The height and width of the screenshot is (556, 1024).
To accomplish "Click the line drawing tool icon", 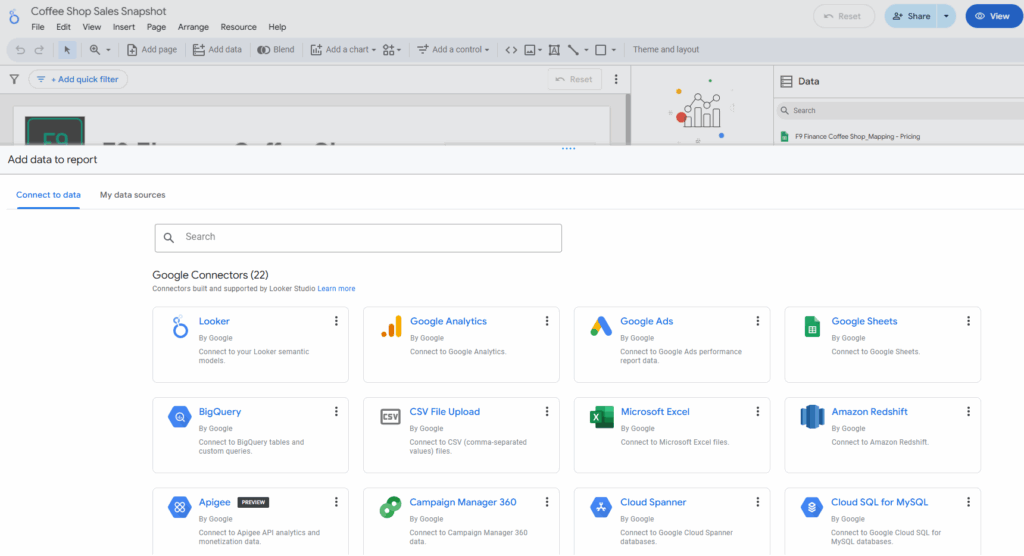I will pyautogui.click(x=573, y=50).
